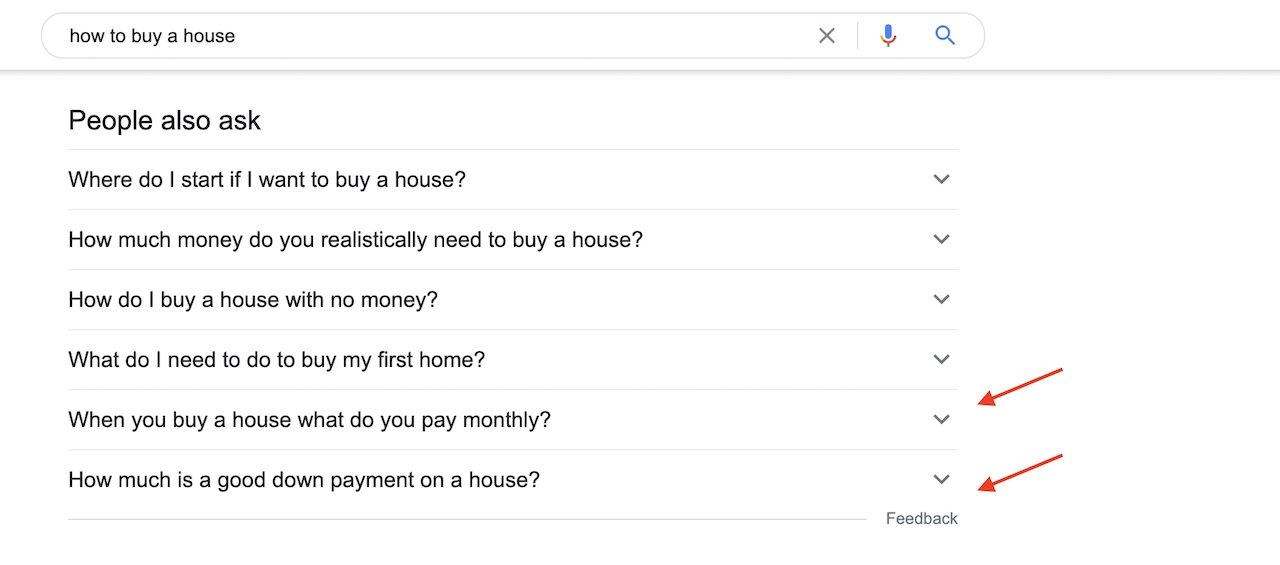Viewport: 1280px width, 565px height.
Task: Click the 'When you buy a house what do you pay monthly?' text
Action: [309, 420]
